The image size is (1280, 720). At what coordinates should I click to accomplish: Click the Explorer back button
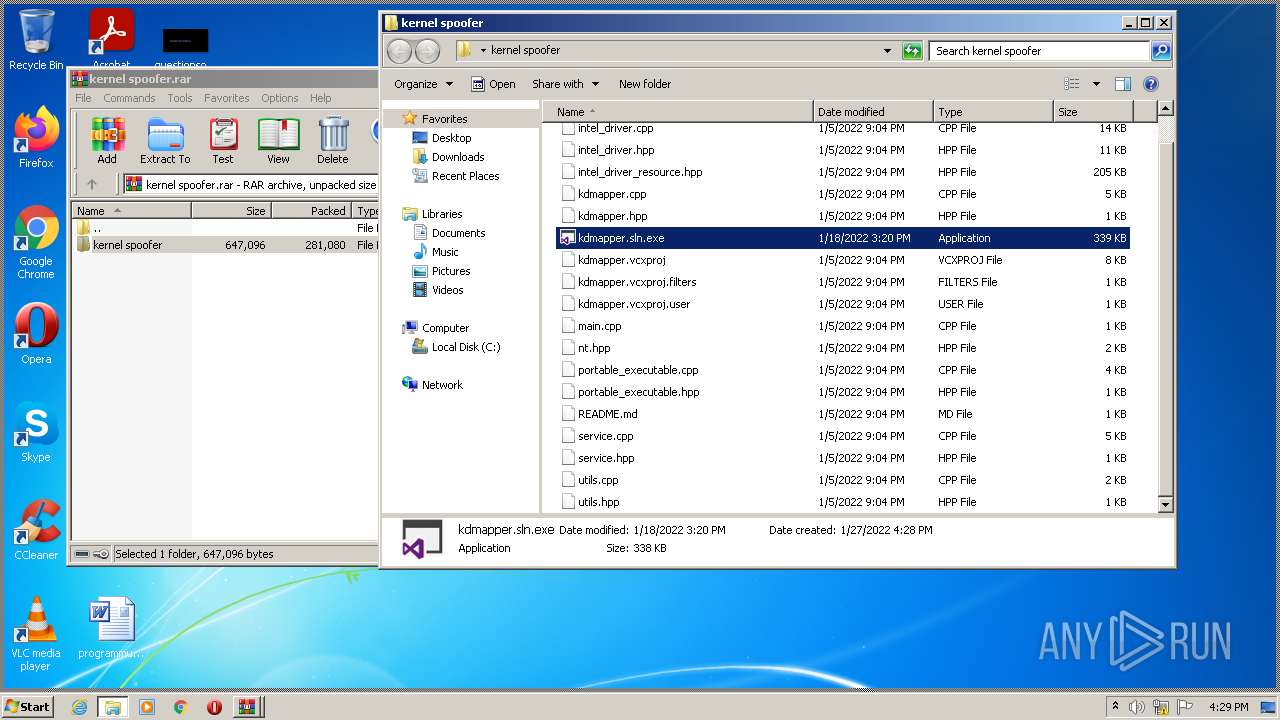click(399, 51)
